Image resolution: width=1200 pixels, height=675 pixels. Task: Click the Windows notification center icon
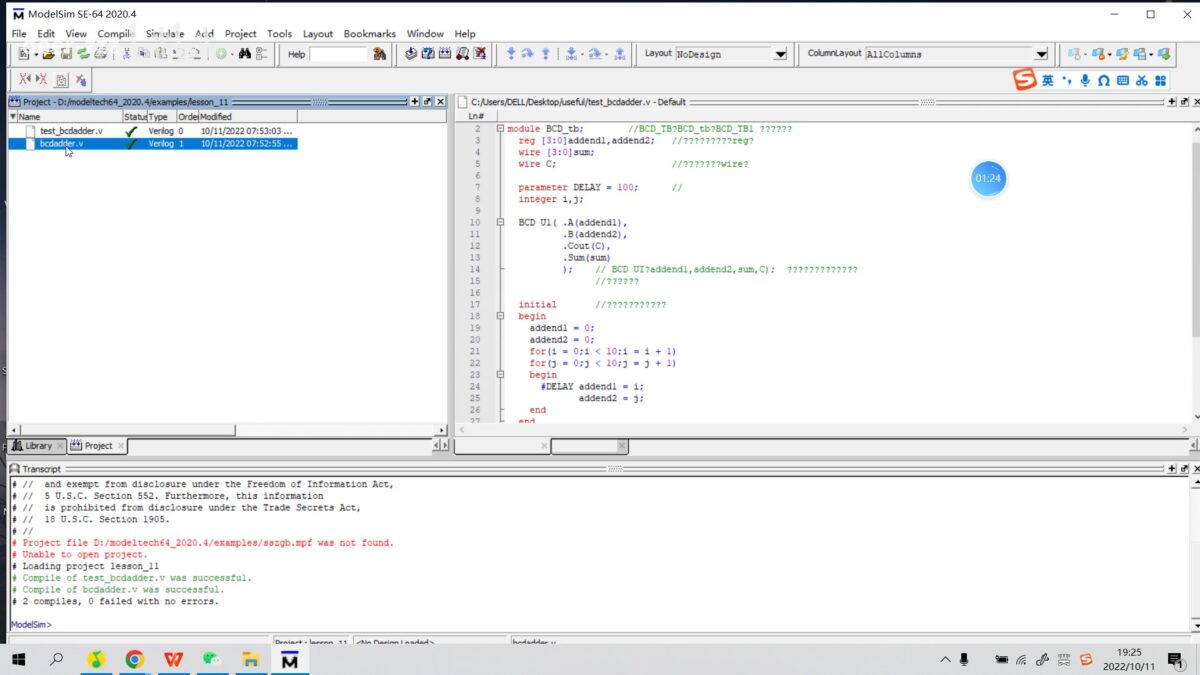tap(1176, 659)
